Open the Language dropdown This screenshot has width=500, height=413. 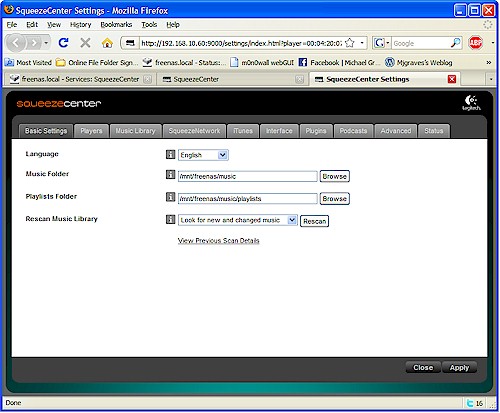203,155
